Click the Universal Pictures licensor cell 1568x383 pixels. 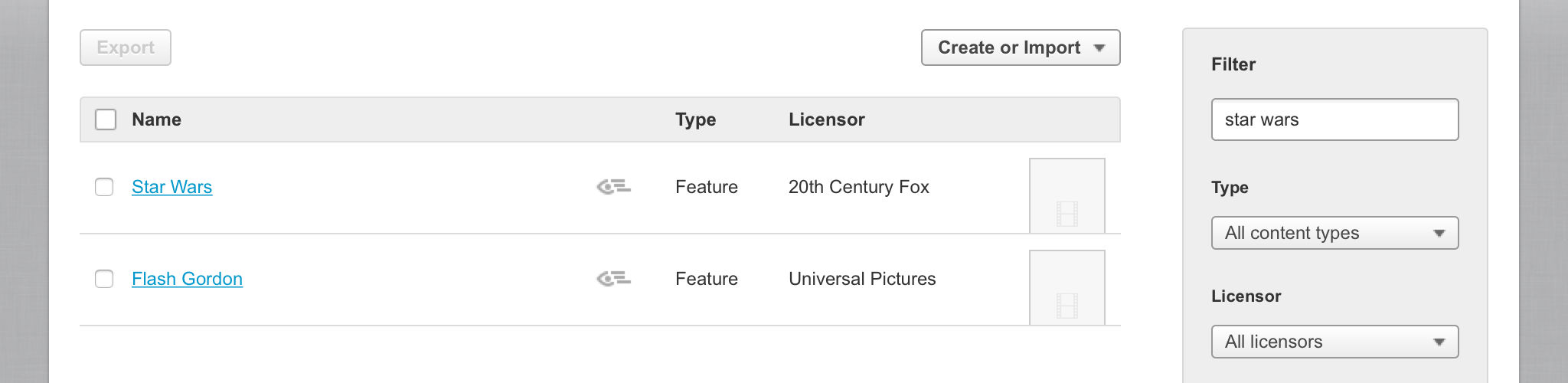click(x=862, y=279)
